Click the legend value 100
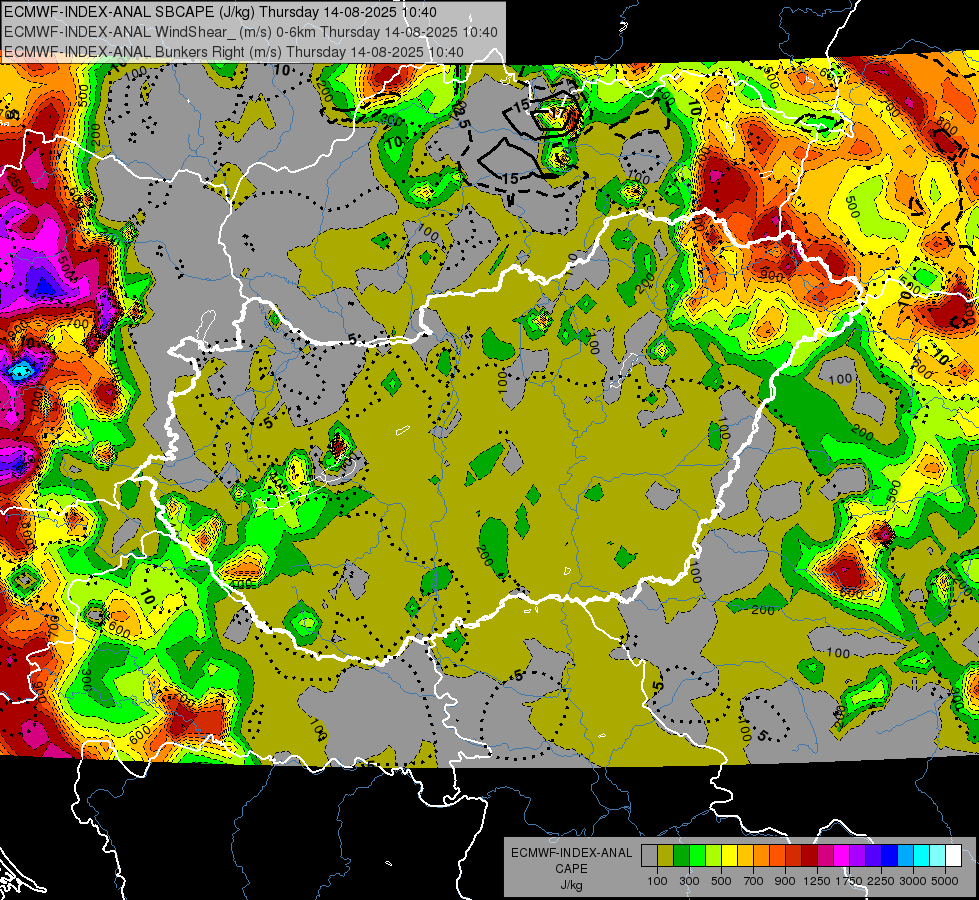 click(657, 881)
